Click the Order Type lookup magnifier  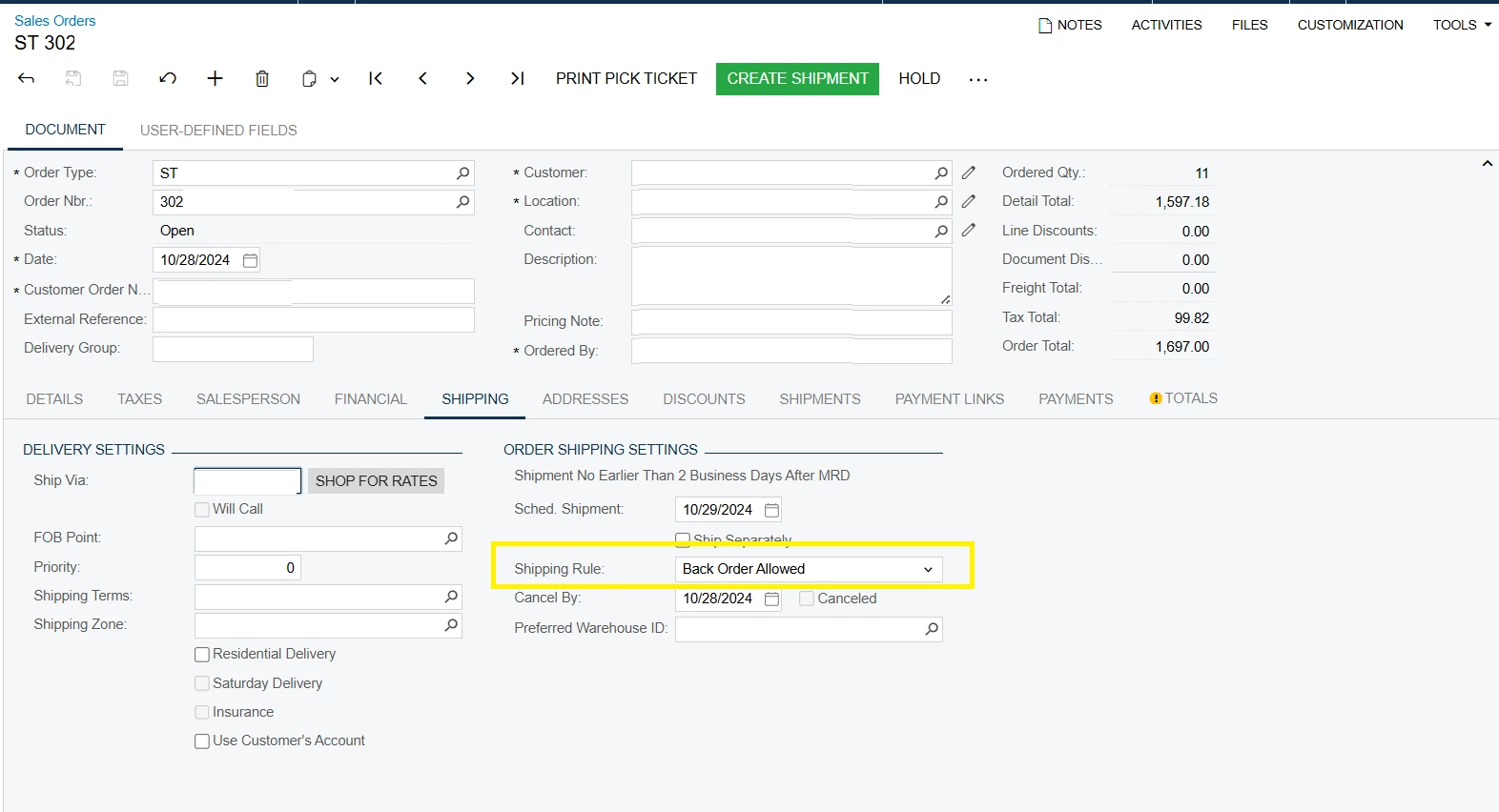(x=462, y=173)
